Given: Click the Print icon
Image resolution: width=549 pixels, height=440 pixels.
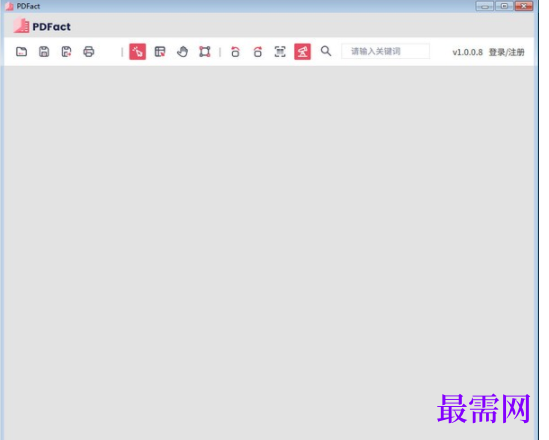Looking at the screenshot, I should 89,52.
